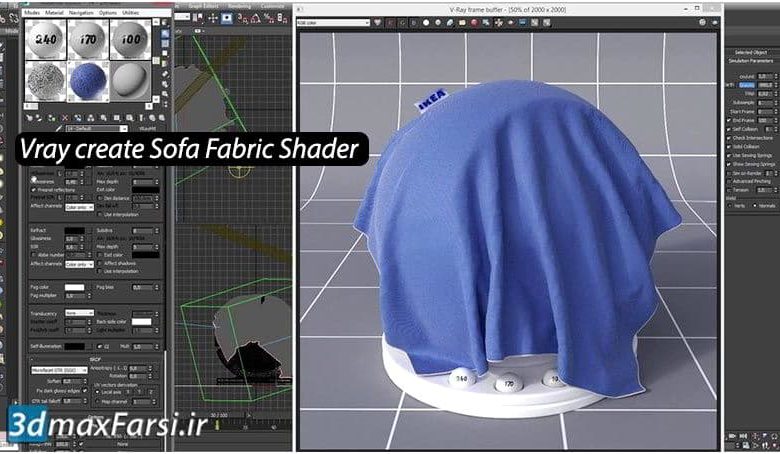Select the material sample sphere labeled 170

pyautogui.click(x=88, y=39)
